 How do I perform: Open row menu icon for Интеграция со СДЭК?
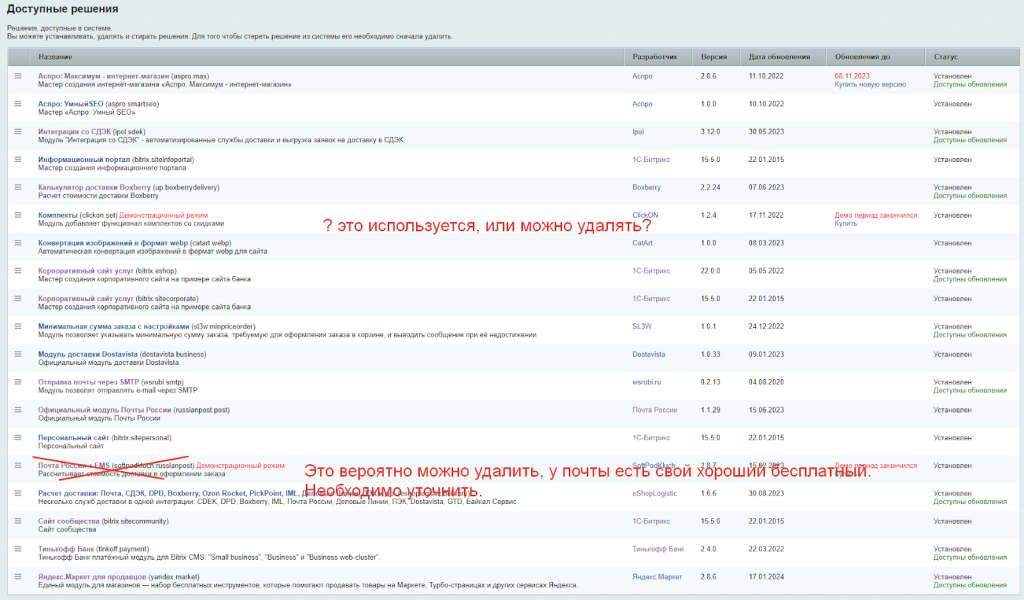click(18, 131)
